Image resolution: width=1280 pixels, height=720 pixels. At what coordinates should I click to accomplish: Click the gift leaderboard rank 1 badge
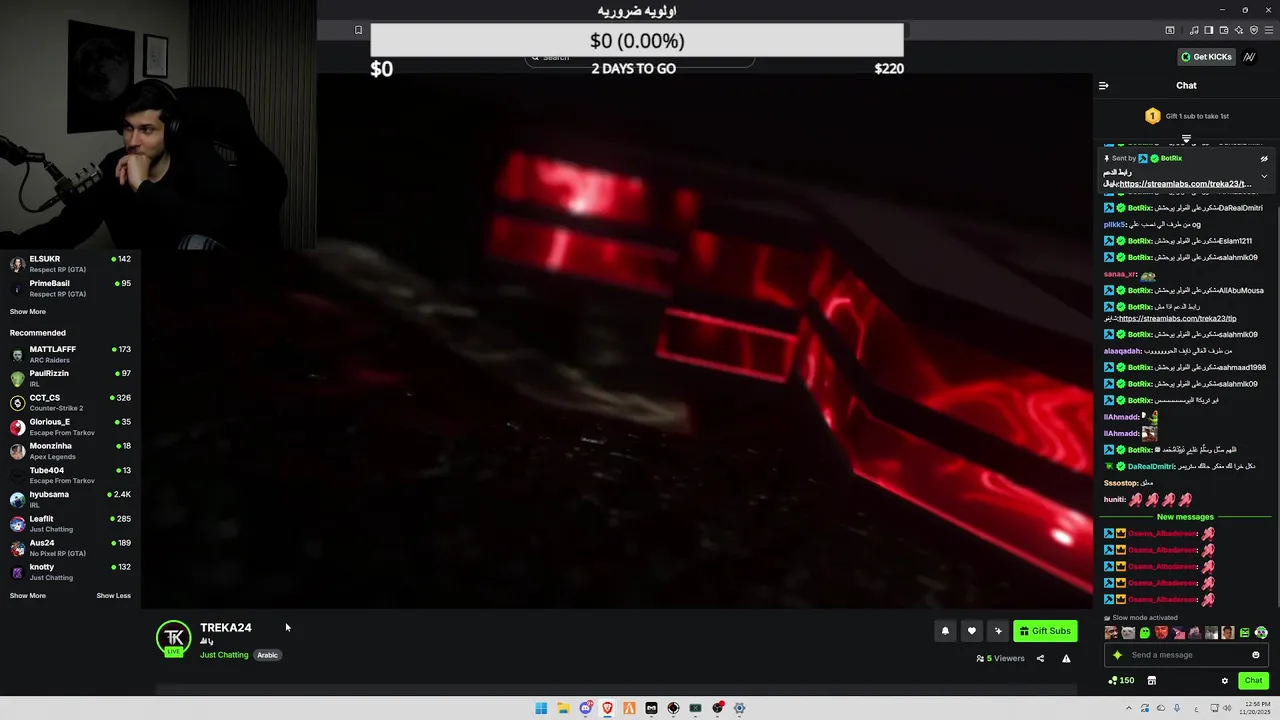1152,116
